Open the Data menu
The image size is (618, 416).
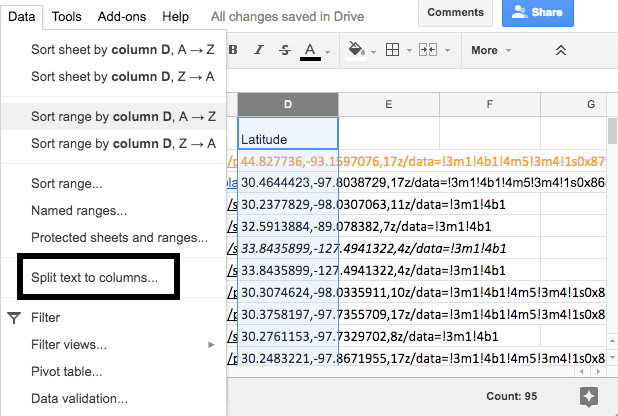tap(22, 17)
